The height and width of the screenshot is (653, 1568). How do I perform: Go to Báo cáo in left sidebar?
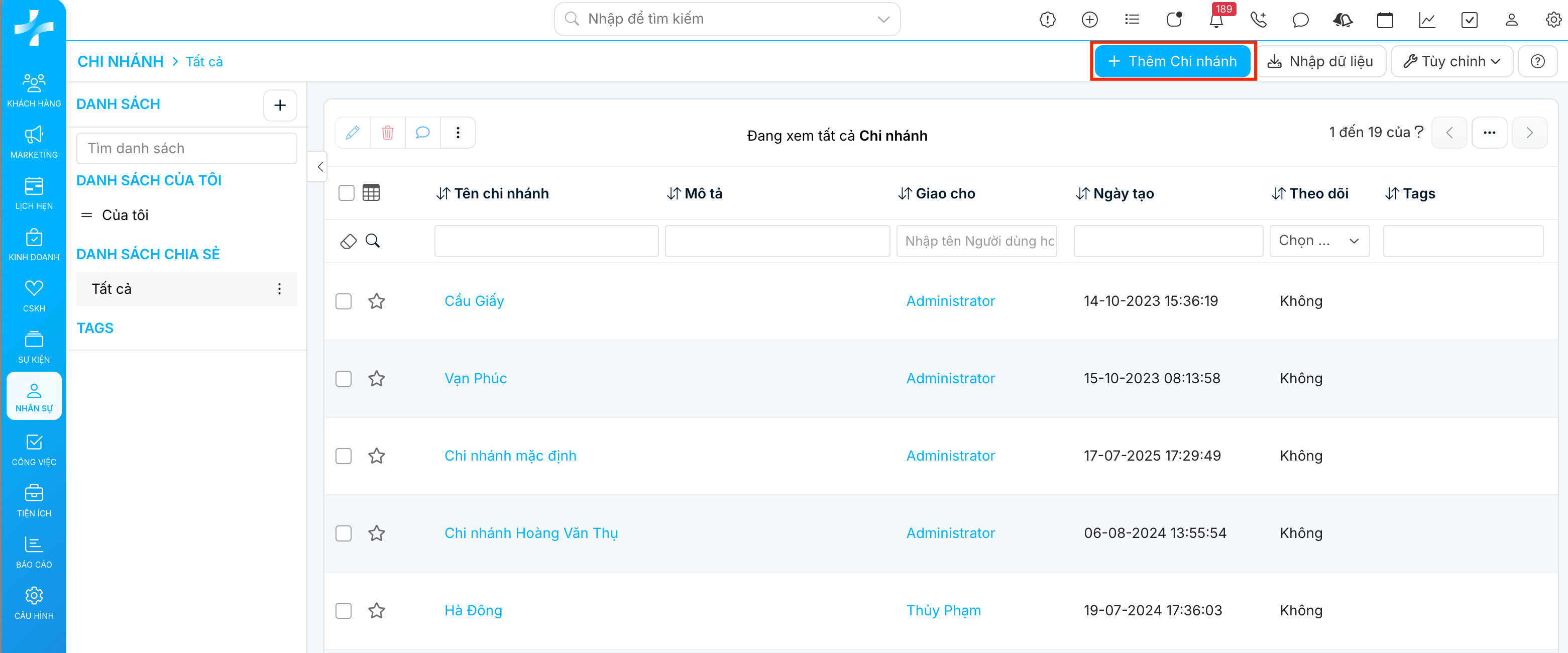tap(34, 552)
